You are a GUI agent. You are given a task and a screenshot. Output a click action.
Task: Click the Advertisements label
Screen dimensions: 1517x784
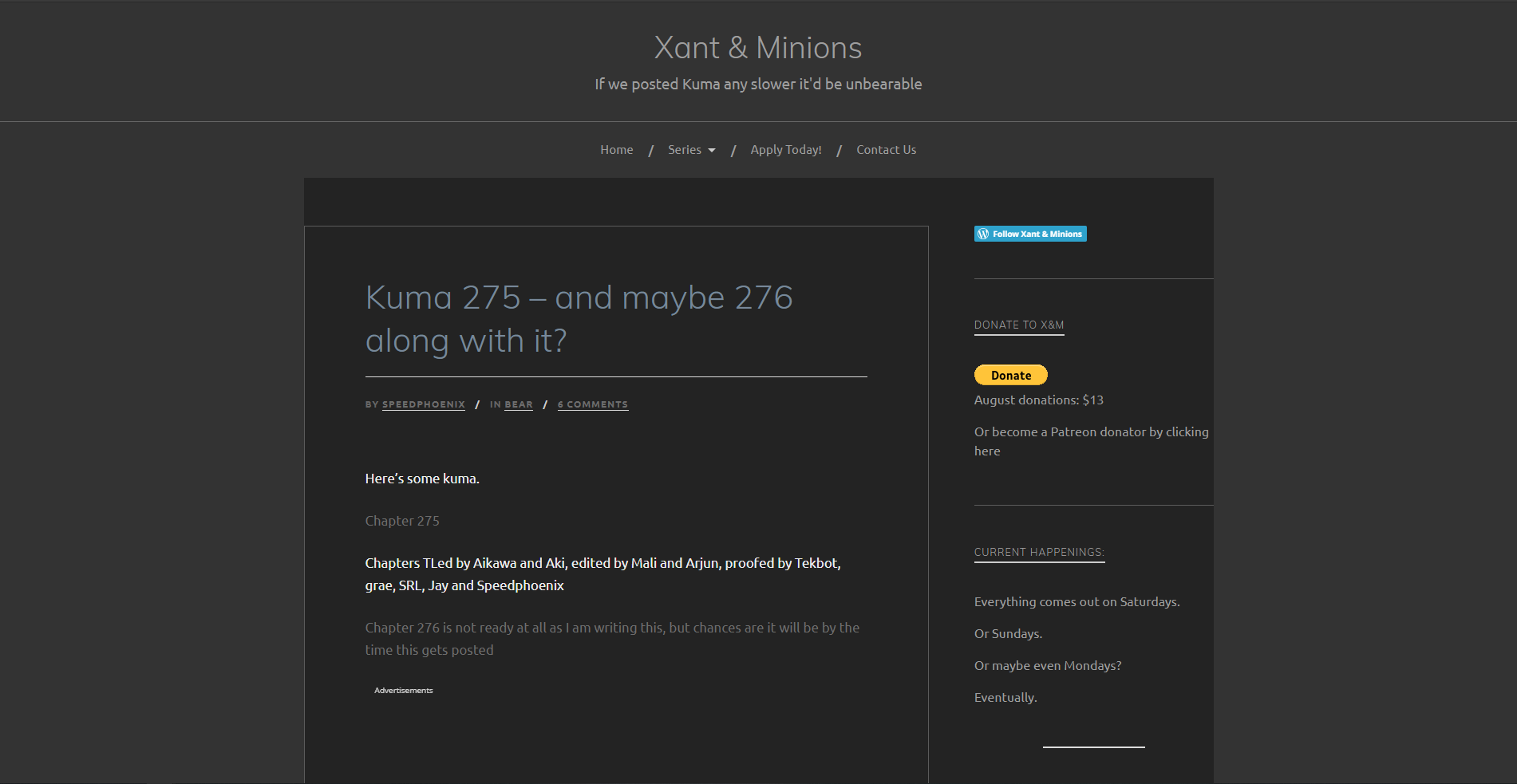(403, 691)
